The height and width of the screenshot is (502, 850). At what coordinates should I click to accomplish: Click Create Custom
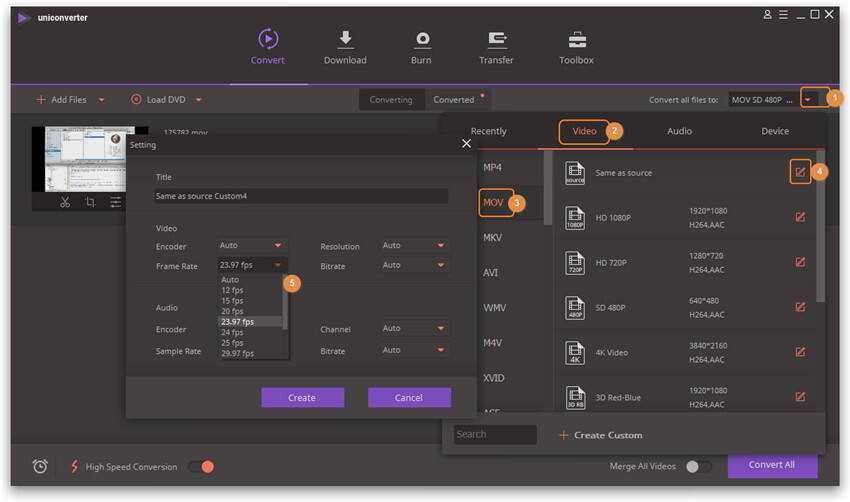tap(601, 435)
